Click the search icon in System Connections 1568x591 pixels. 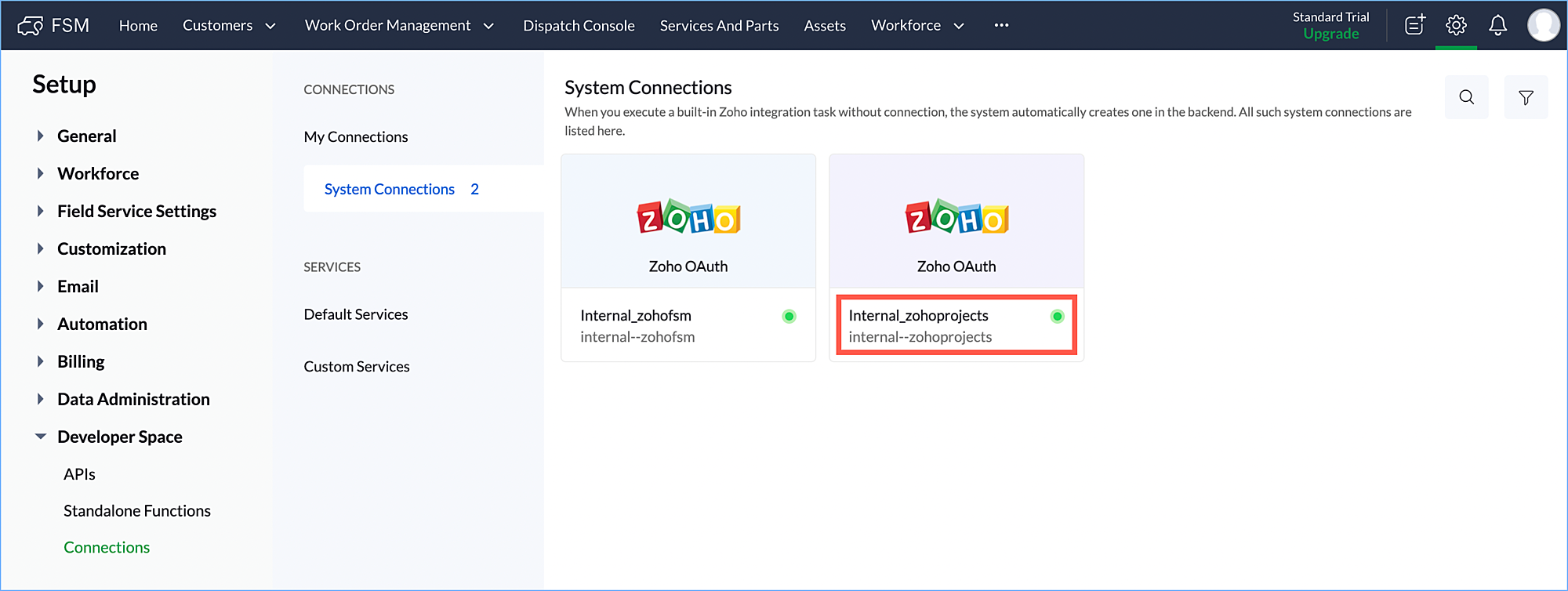tap(1466, 97)
